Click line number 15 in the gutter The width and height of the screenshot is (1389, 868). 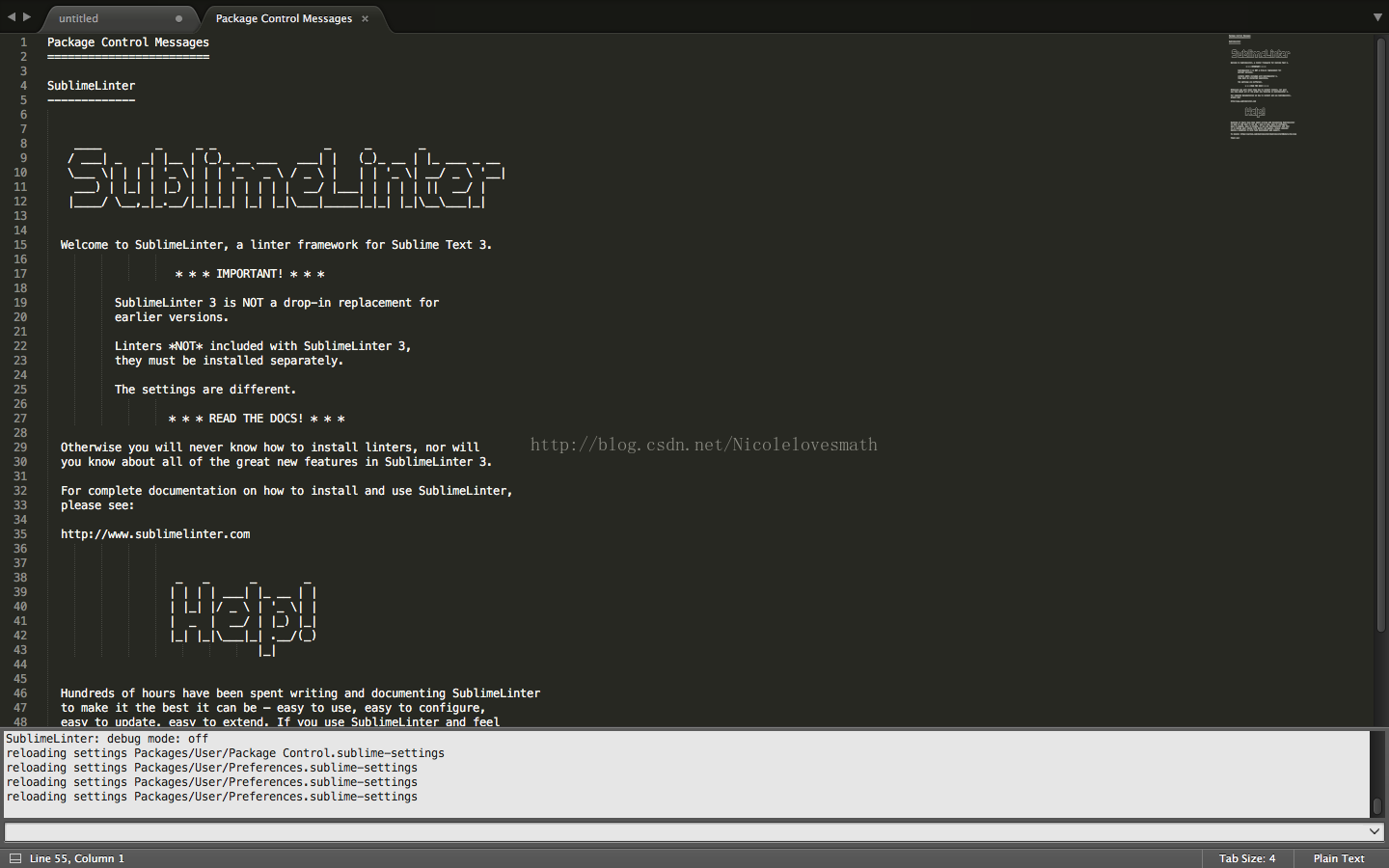pyautogui.click(x=20, y=245)
